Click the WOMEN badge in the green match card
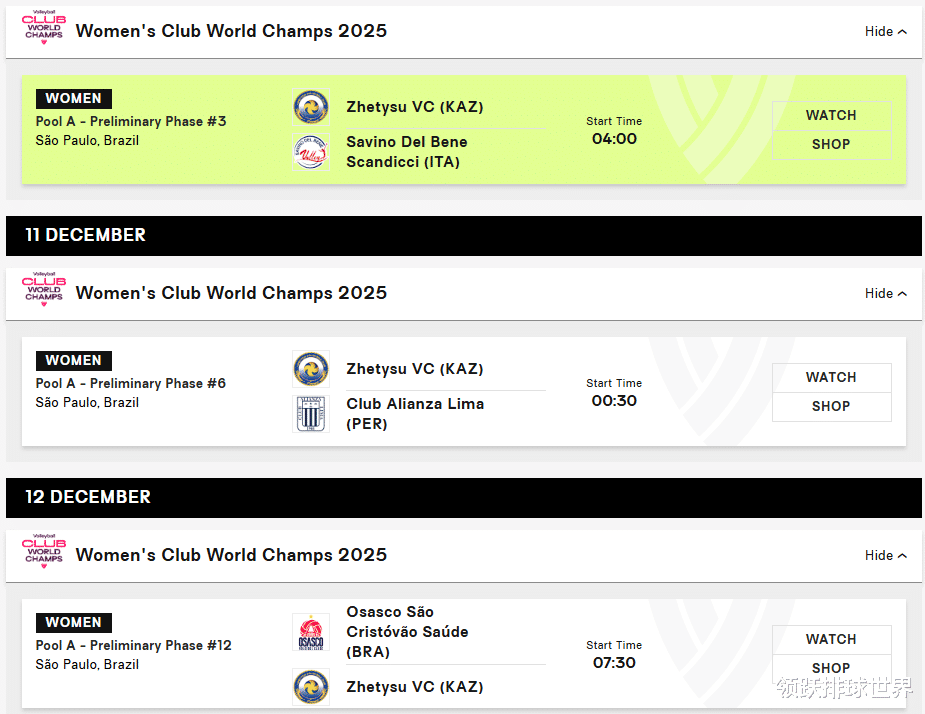Viewport: 925px width, 714px height. 74,99
